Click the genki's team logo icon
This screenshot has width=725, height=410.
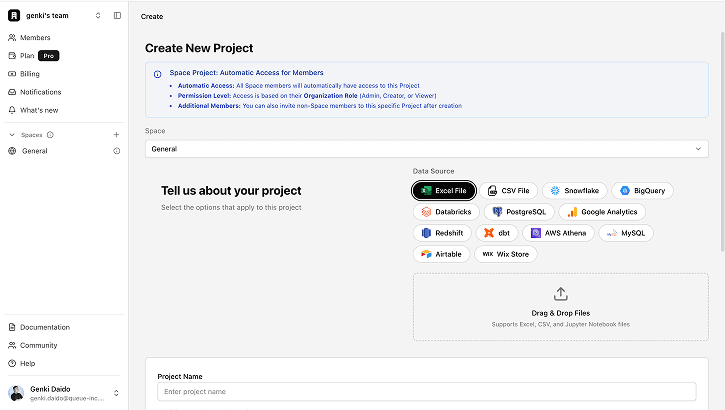tap(13, 16)
